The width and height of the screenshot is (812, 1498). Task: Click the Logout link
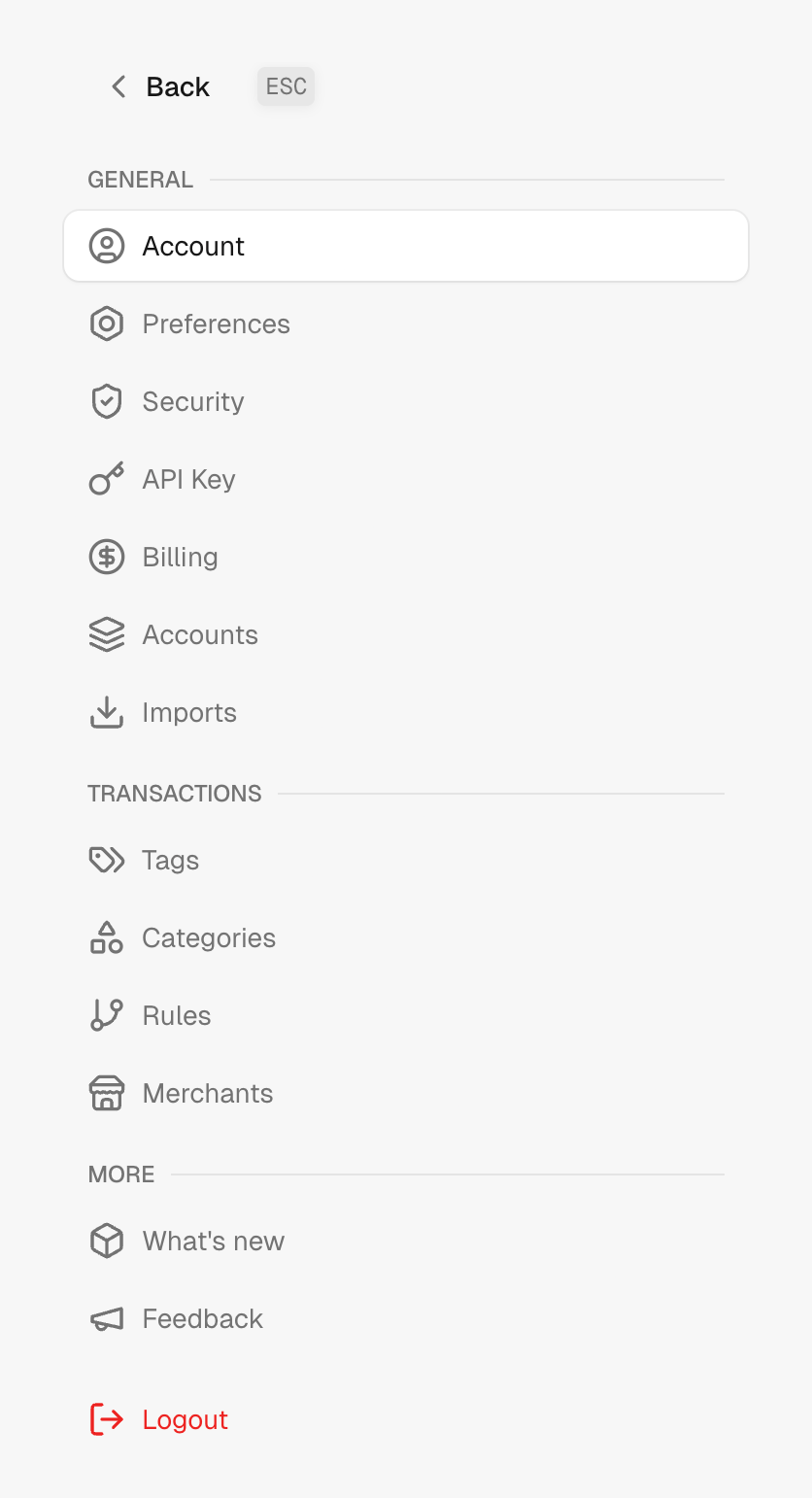click(185, 1419)
